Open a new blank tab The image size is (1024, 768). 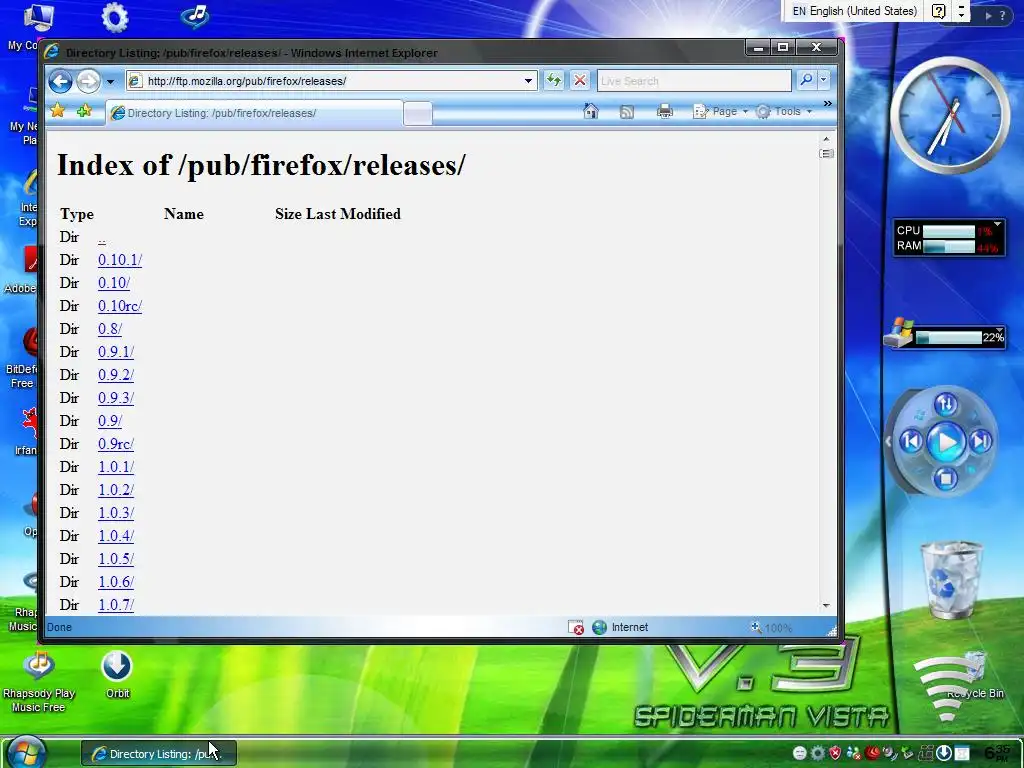[417, 114]
